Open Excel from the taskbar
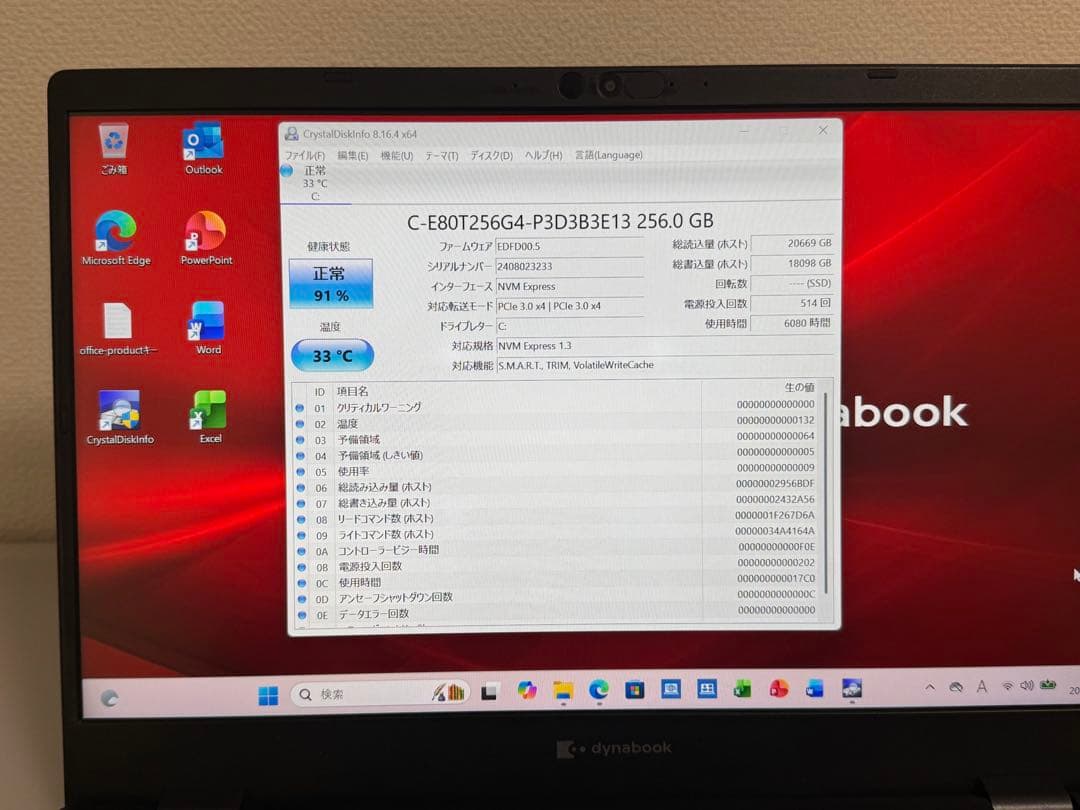 click(742, 688)
